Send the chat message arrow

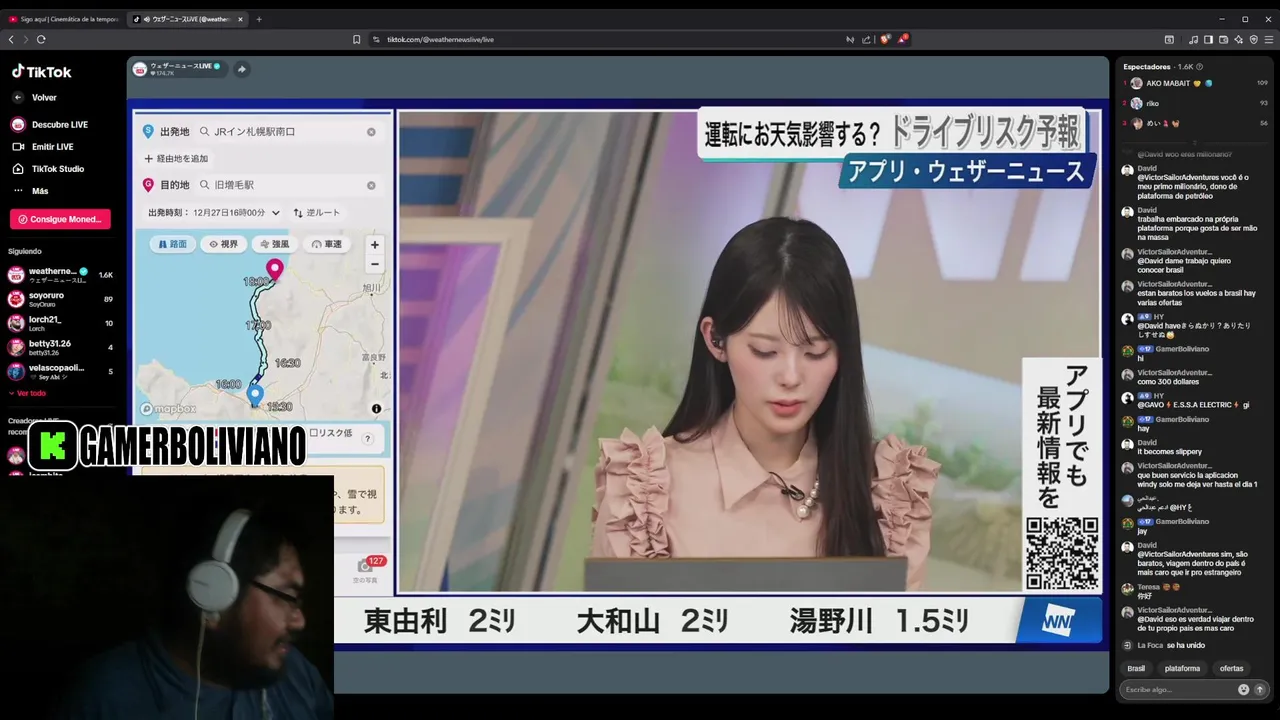pyautogui.click(x=1259, y=689)
